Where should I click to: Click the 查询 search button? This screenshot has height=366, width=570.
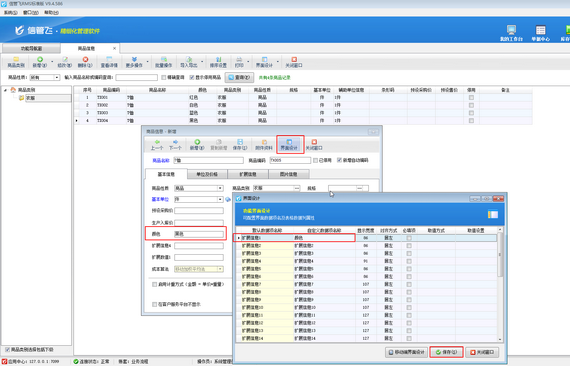[x=239, y=77]
